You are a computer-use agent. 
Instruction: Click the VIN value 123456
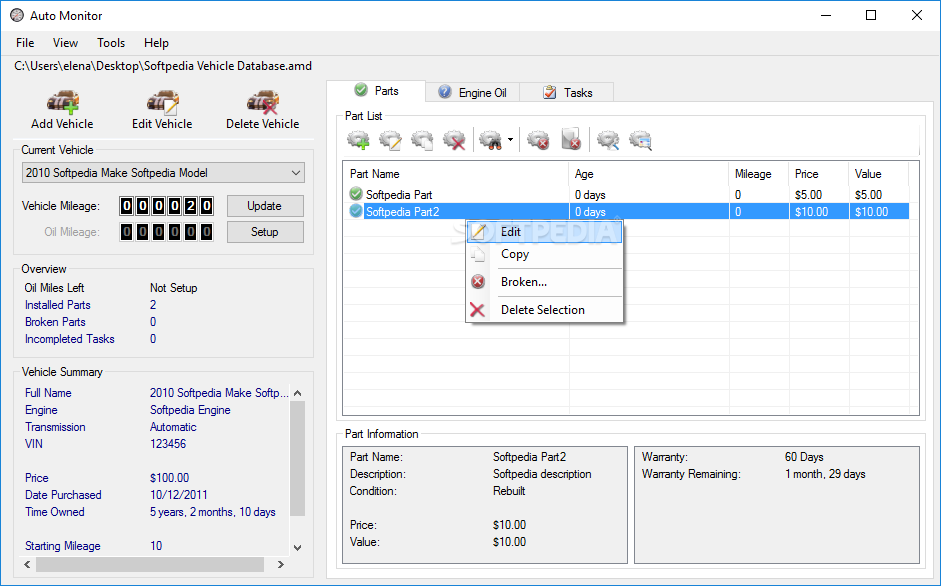(168, 444)
